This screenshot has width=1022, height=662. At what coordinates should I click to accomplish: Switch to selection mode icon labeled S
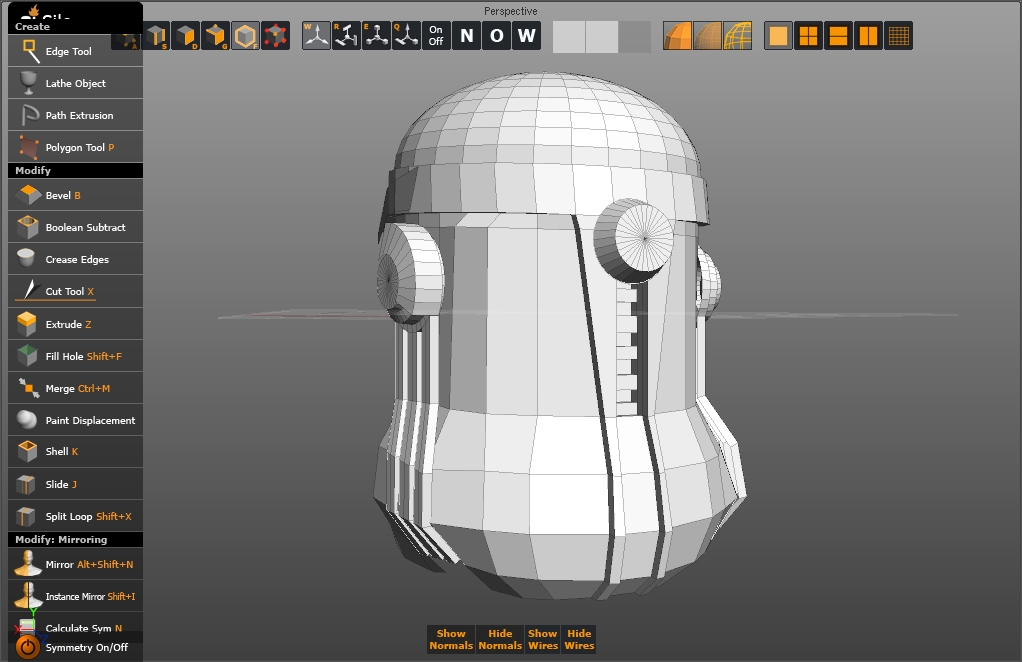(x=156, y=36)
